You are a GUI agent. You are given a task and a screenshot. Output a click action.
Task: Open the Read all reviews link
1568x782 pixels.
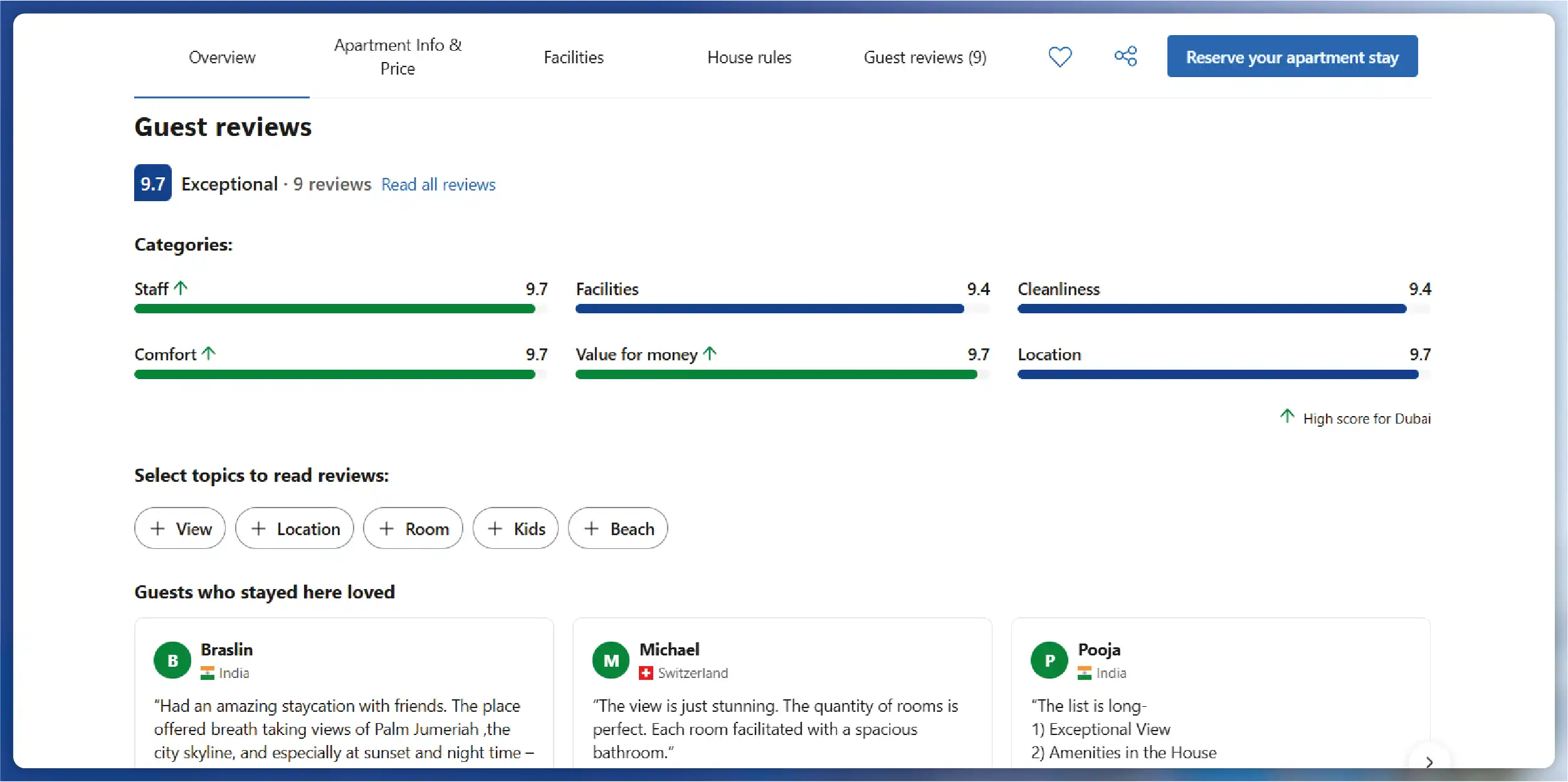438,184
